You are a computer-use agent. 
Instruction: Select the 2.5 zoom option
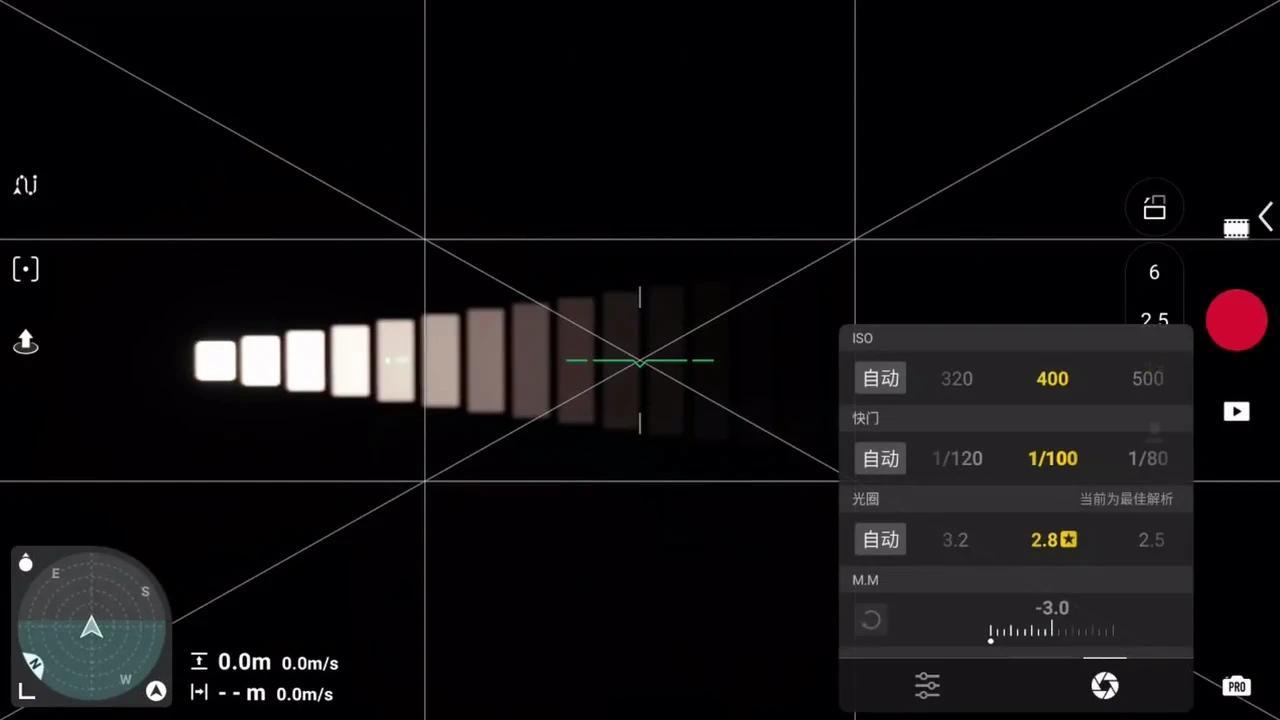click(1154, 318)
